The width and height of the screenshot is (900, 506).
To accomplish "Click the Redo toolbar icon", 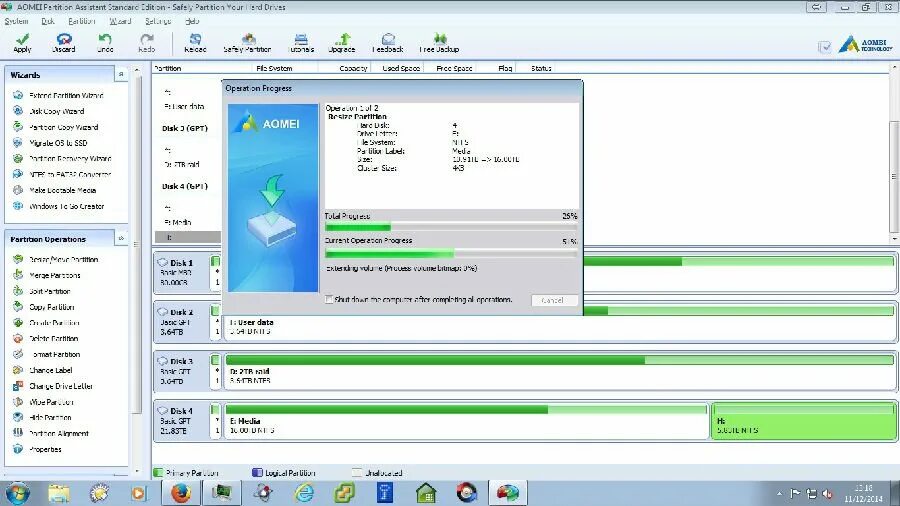I will pyautogui.click(x=147, y=43).
